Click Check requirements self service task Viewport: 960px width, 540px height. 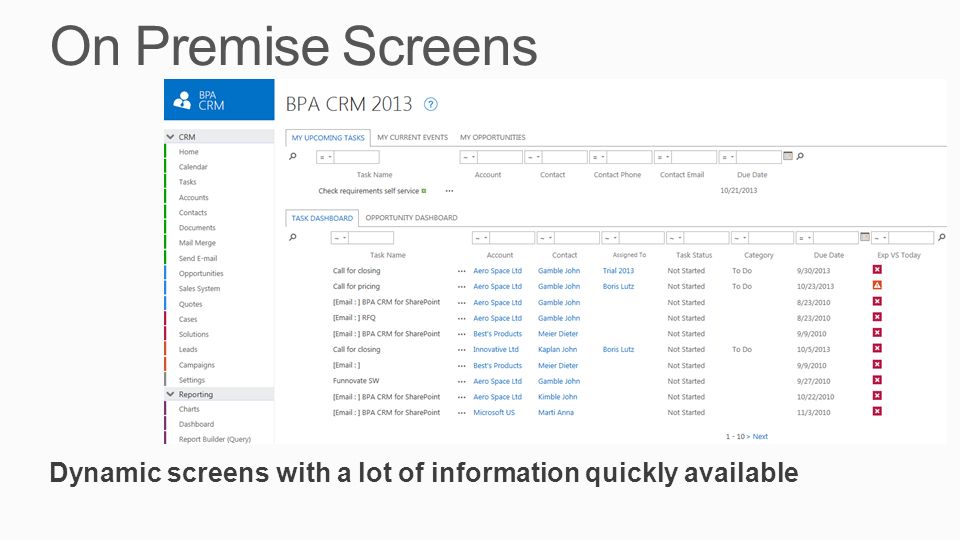(x=369, y=191)
